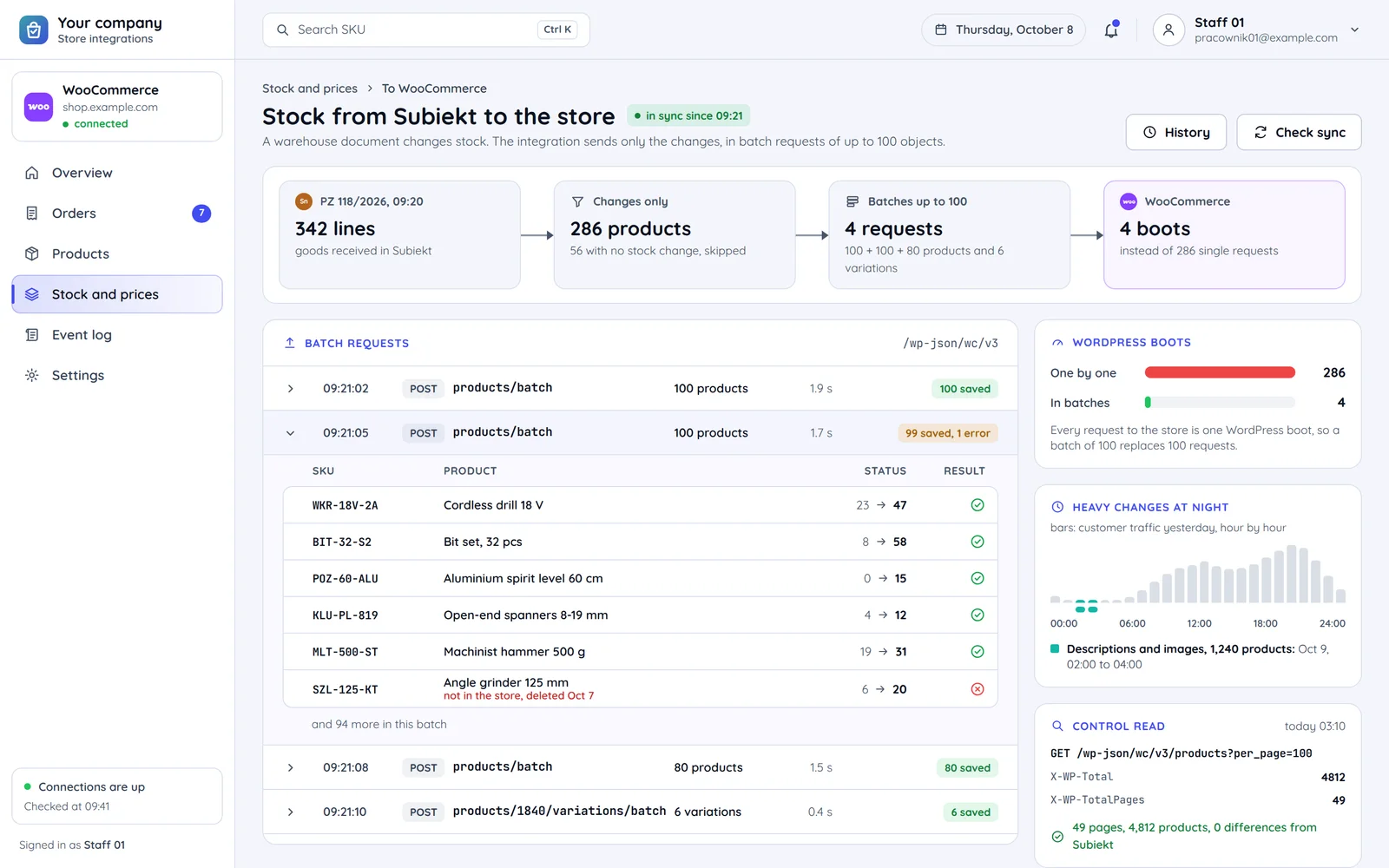Click the company shopping bag logo
The width and height of the screenshot is (1389, 868).
coord(34,30)
